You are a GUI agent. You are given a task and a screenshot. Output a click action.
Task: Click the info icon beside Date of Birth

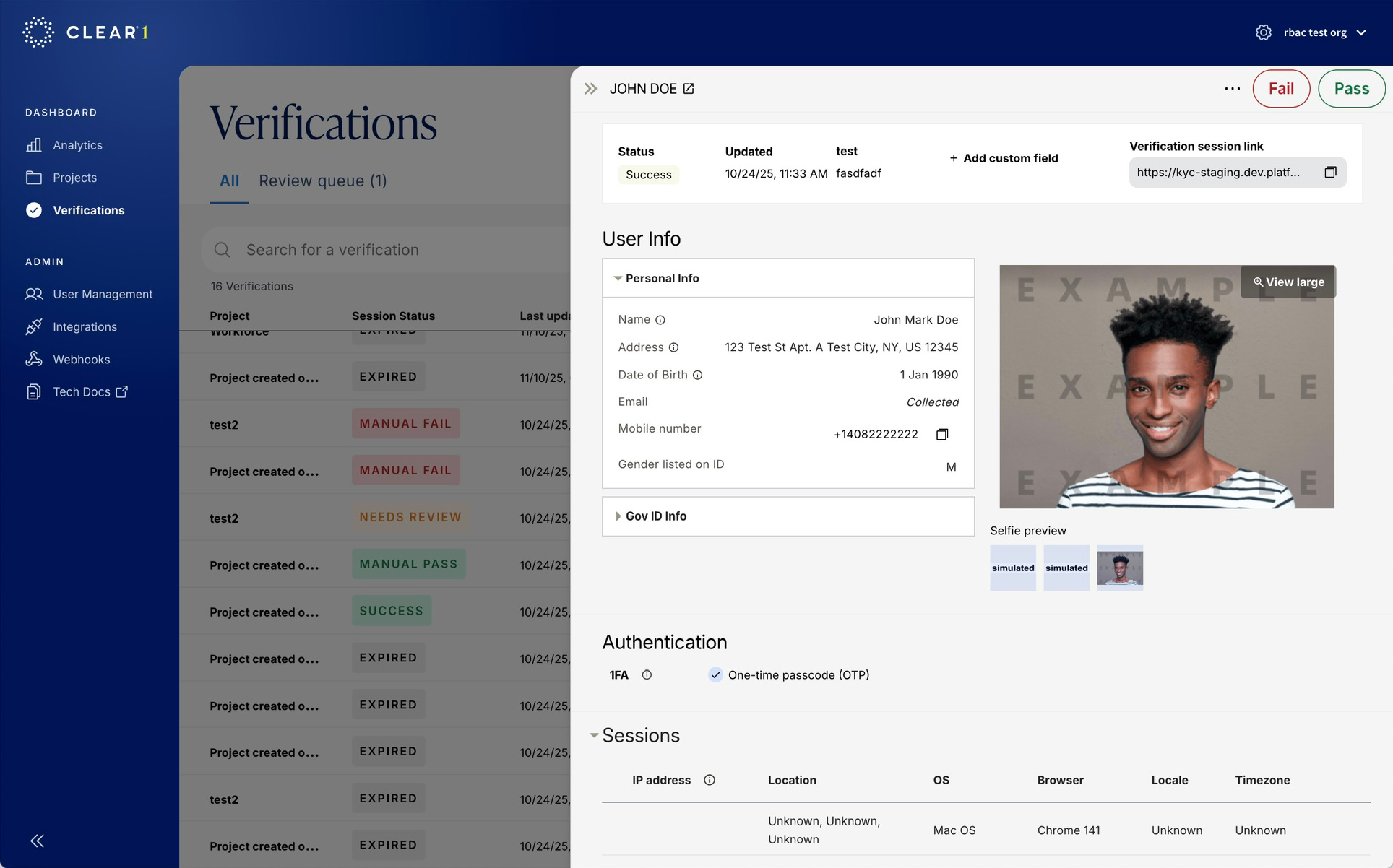pyautogui.click(x=697, y=375)
